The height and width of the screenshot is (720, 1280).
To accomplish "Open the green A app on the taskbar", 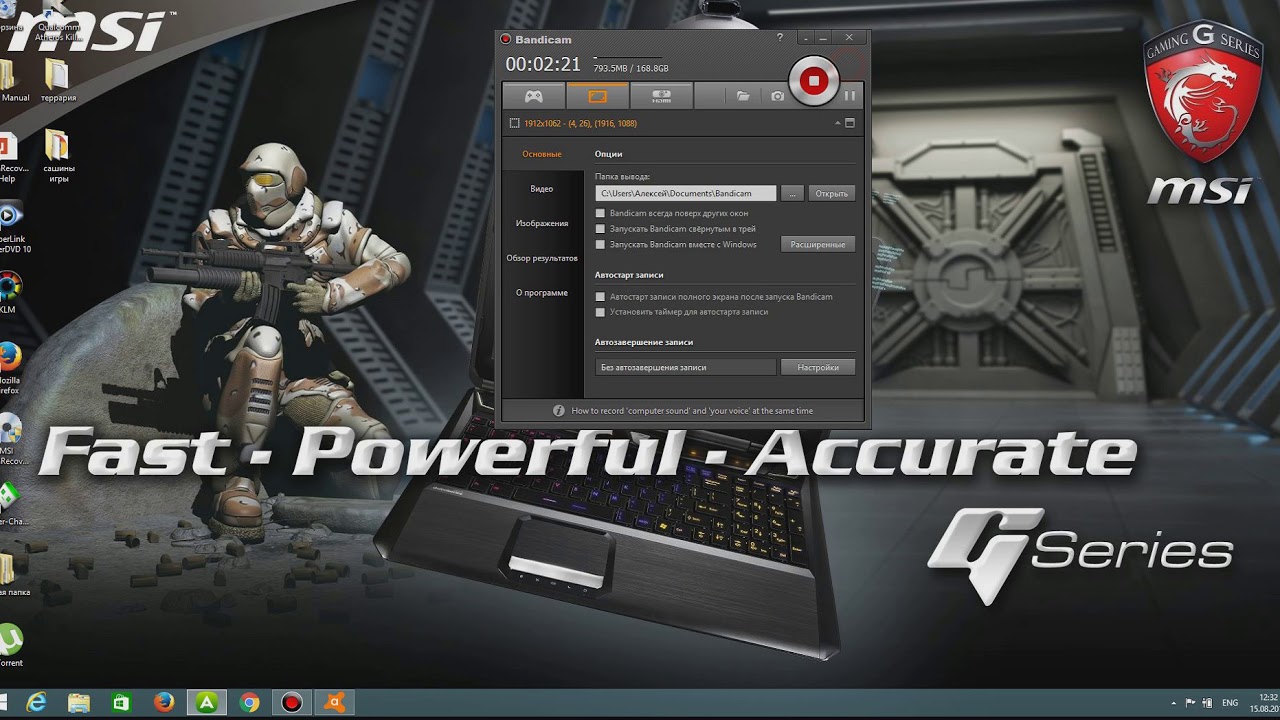I will point(207,703).
